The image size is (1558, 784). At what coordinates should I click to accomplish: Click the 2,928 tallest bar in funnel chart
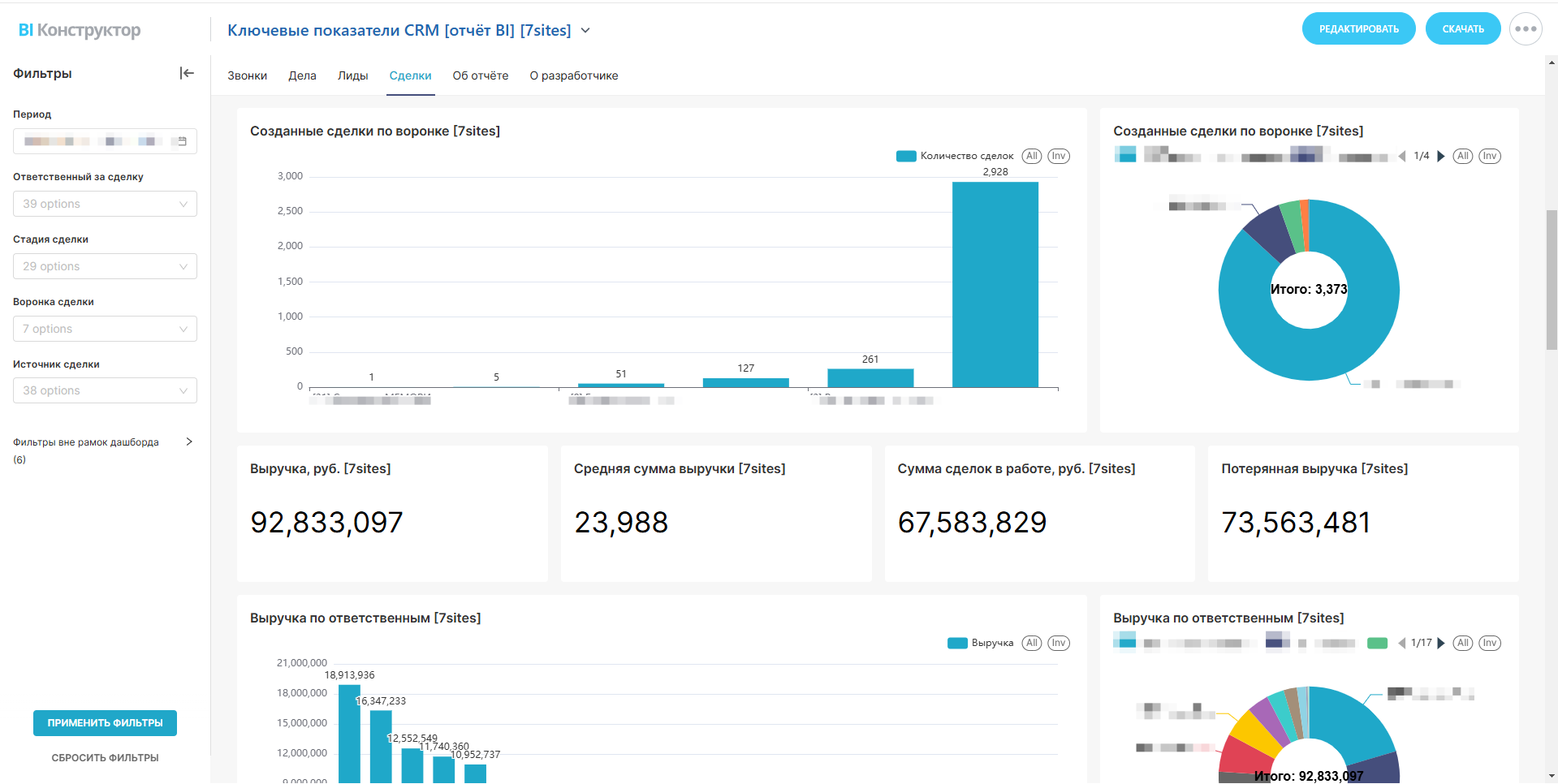click(995, 284)
